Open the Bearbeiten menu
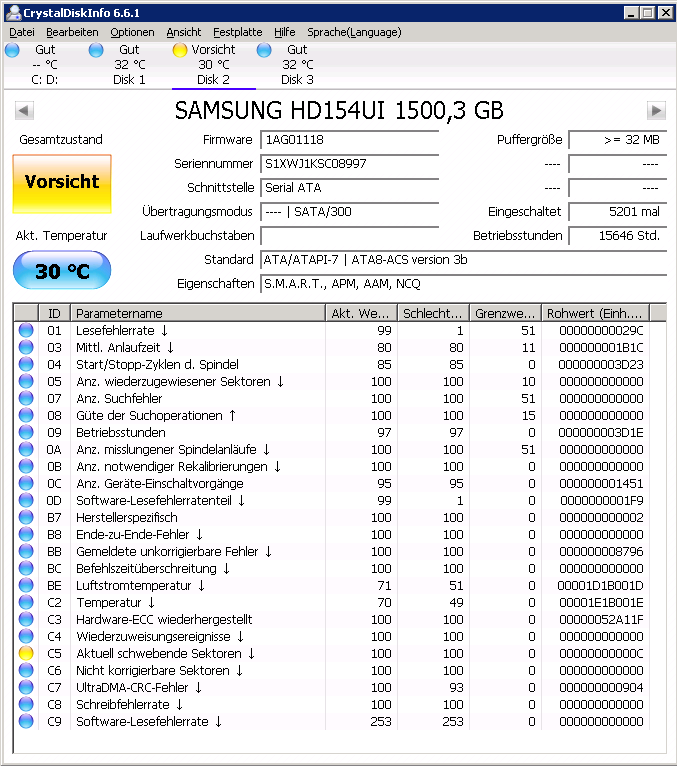The width and height of the screenshot is (677, 766). coord(72,32)
